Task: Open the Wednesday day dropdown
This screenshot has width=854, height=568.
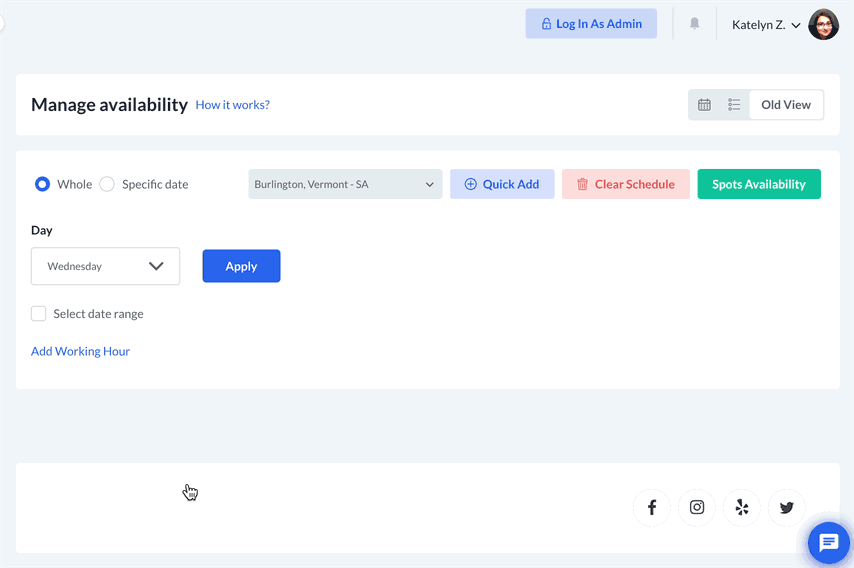Action: 105,266
